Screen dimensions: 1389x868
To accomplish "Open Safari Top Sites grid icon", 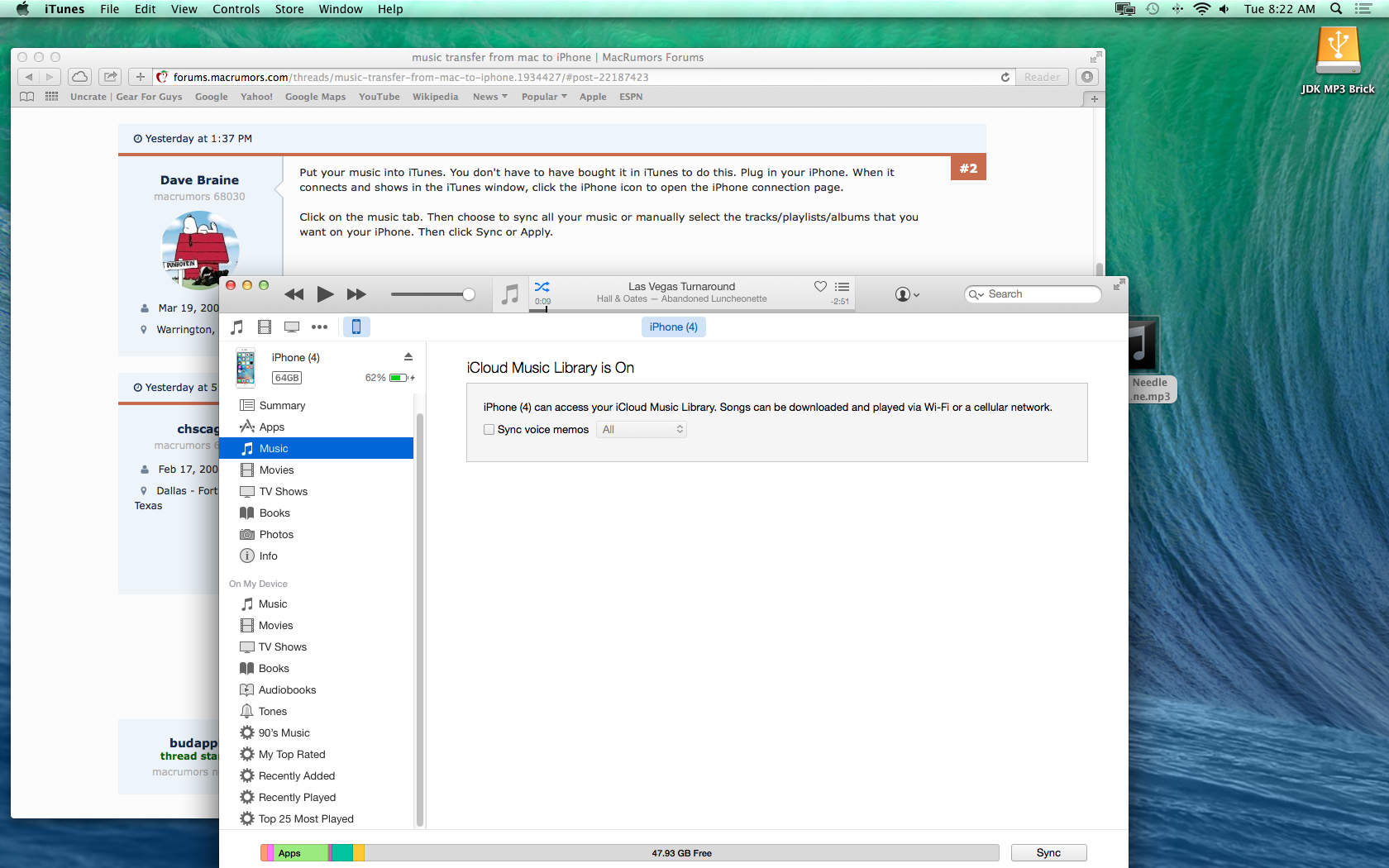I will tap(51, 97).
